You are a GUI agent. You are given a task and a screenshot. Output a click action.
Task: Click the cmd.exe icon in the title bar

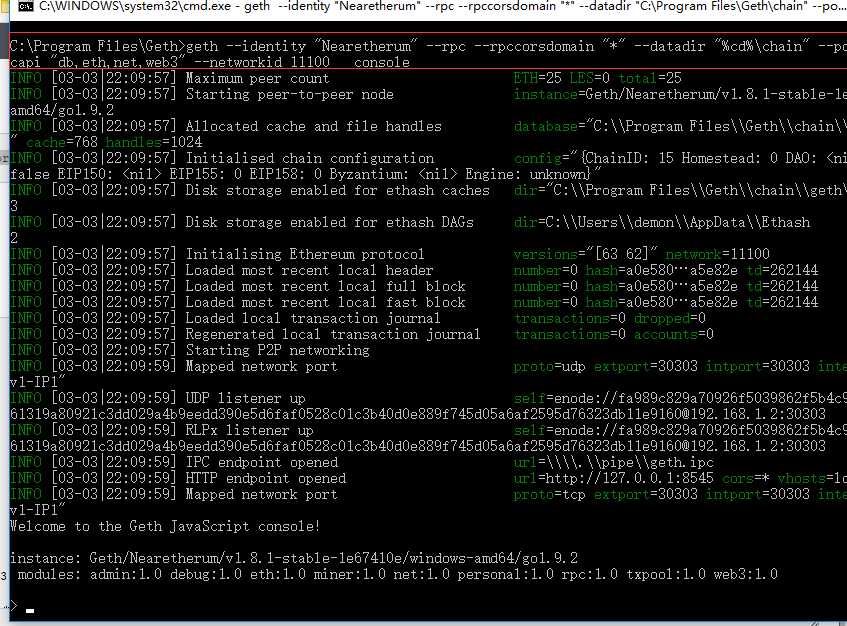point(25,6)
